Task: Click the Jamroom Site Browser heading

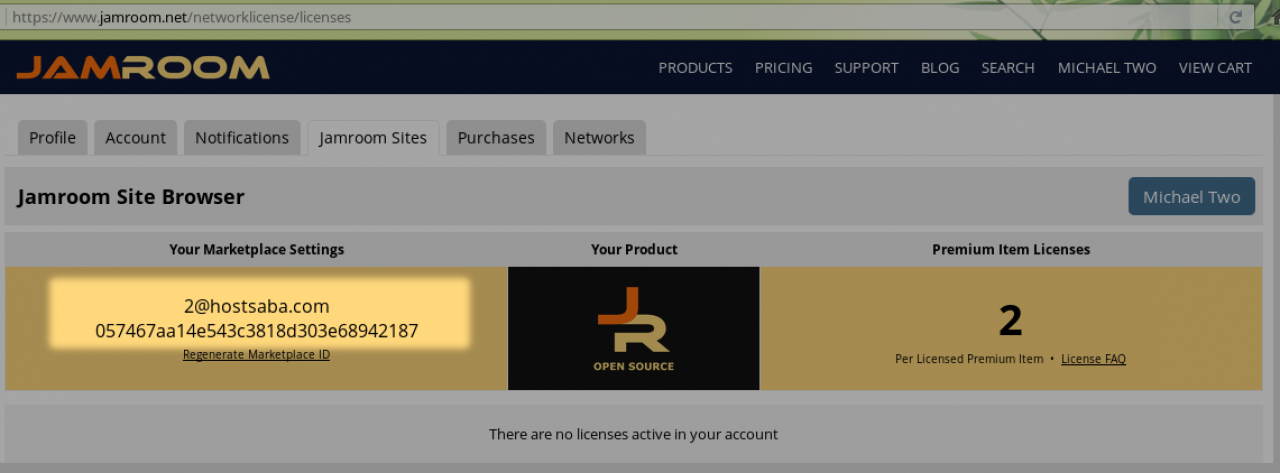Action: coord(131,197)
